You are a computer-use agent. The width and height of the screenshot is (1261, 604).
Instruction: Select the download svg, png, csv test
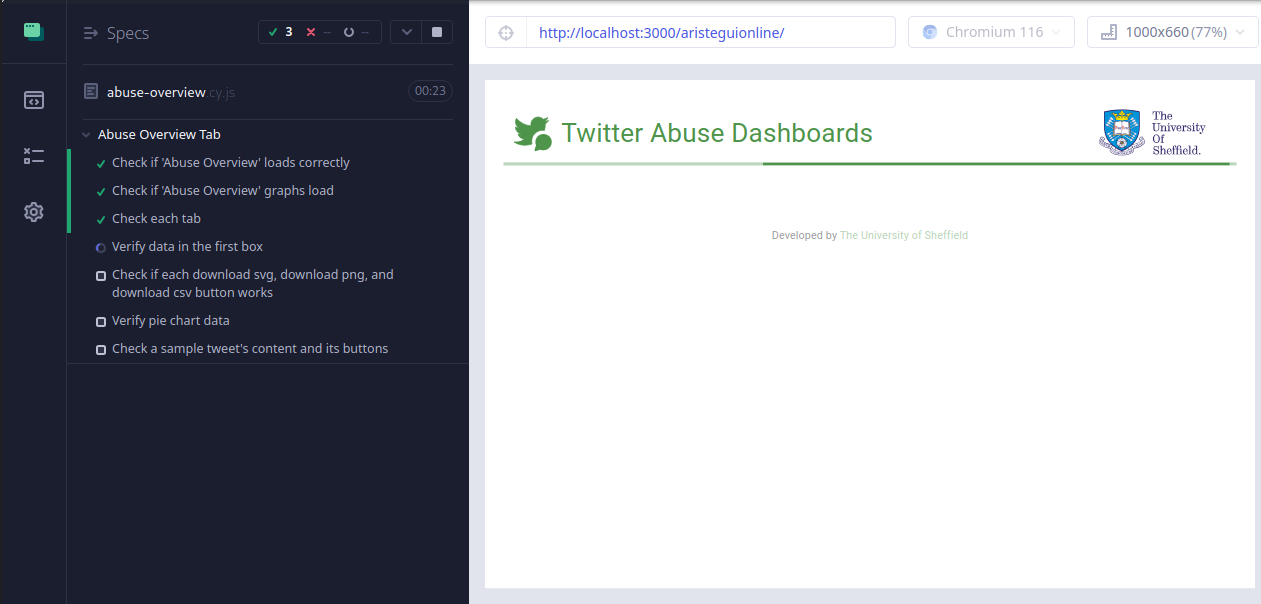252,284
